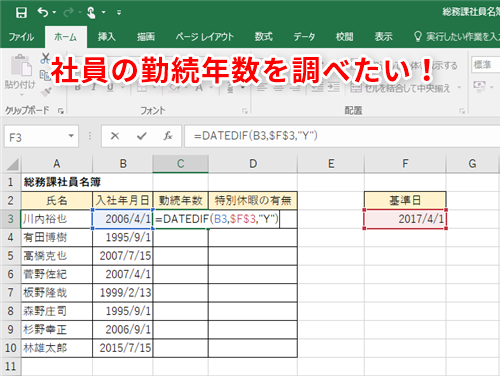Image resolution: width=500 pixels, height=376 pixels.
Task: Click the Insert Function fx icon
Action: pos(168,136)
